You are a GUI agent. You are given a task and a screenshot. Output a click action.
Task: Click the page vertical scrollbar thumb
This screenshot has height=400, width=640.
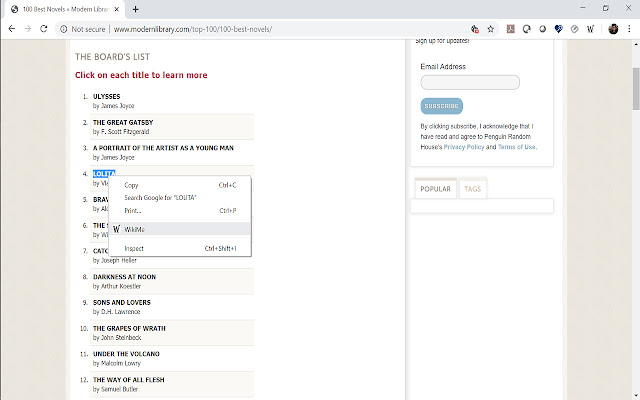pos(636,89)
